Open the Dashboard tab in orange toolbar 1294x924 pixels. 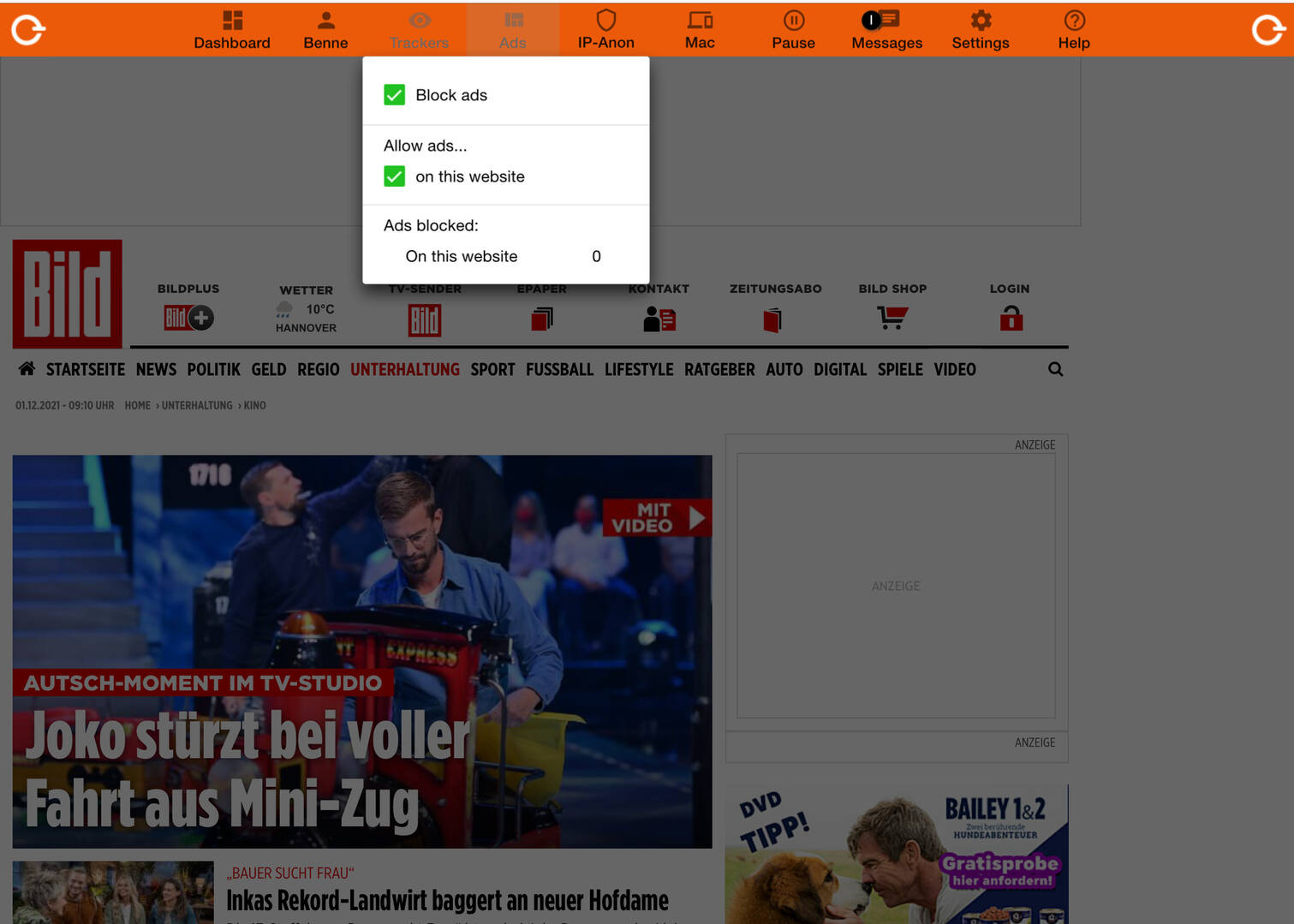232,30
